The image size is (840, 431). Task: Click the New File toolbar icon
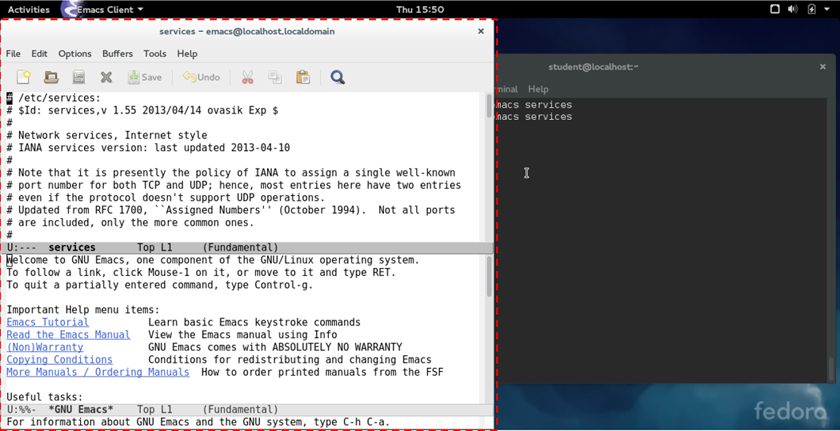point(23,77)
